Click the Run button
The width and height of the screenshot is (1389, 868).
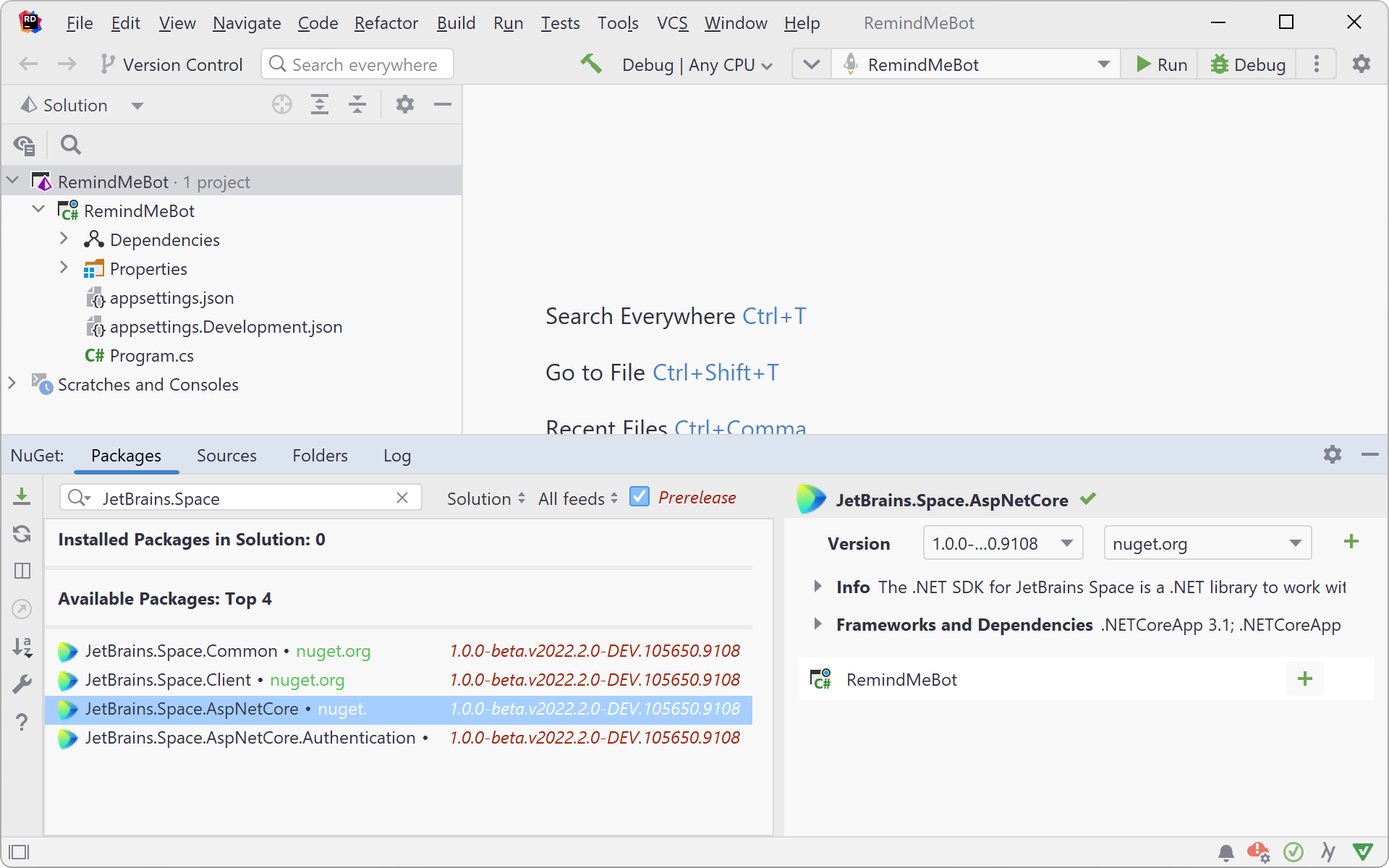click(x=1161, y=64)
